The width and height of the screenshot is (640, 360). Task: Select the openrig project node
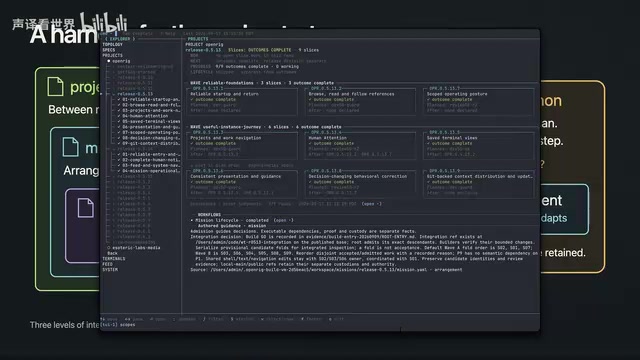121,61
